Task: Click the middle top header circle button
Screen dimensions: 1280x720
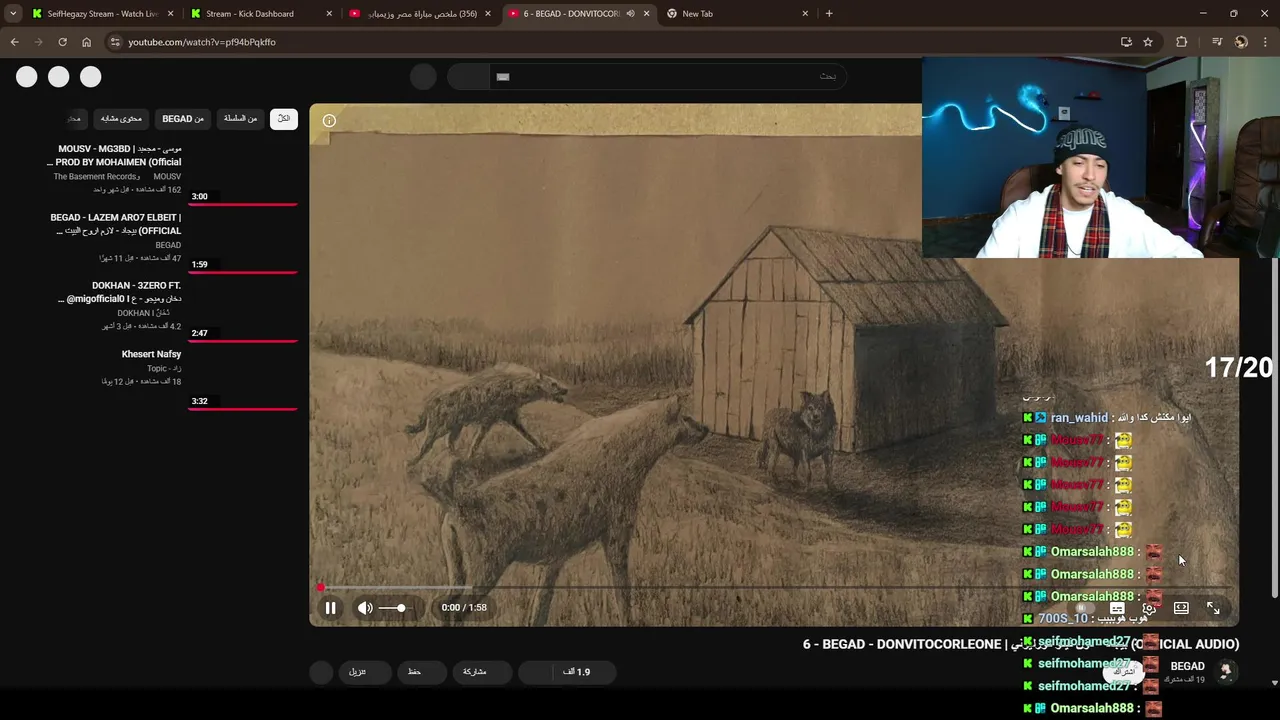Action: 59,76
